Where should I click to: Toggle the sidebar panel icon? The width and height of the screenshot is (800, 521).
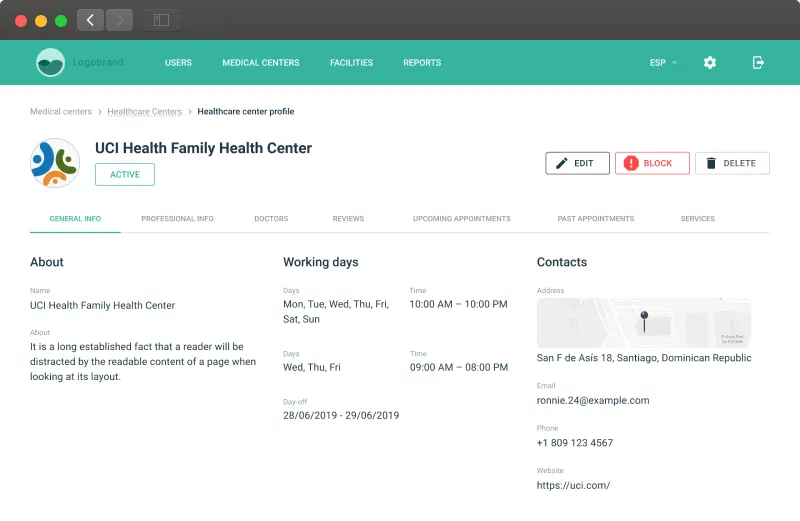(161, 20)
